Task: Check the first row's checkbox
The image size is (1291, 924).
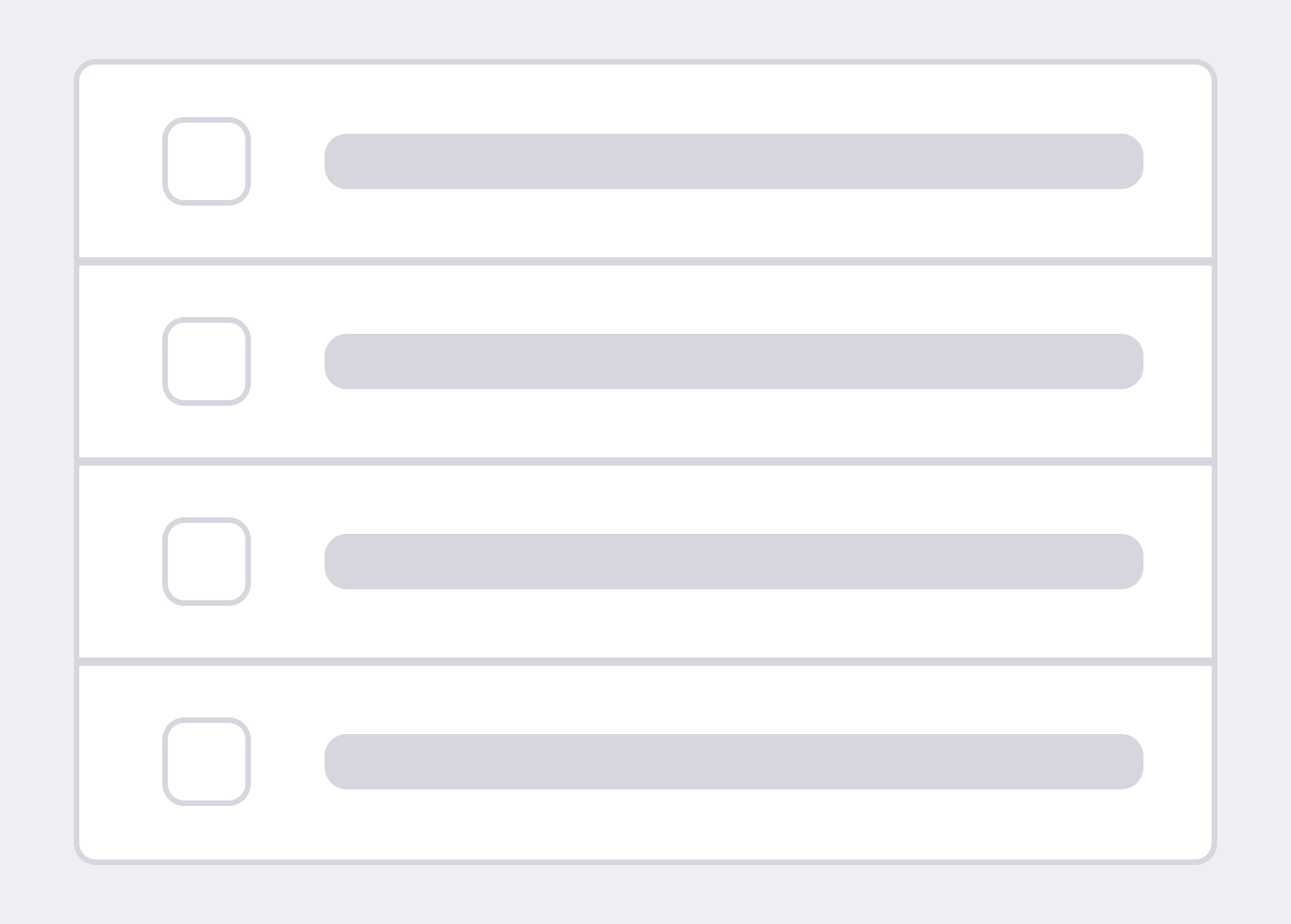Action: click(x=207, y=161)
